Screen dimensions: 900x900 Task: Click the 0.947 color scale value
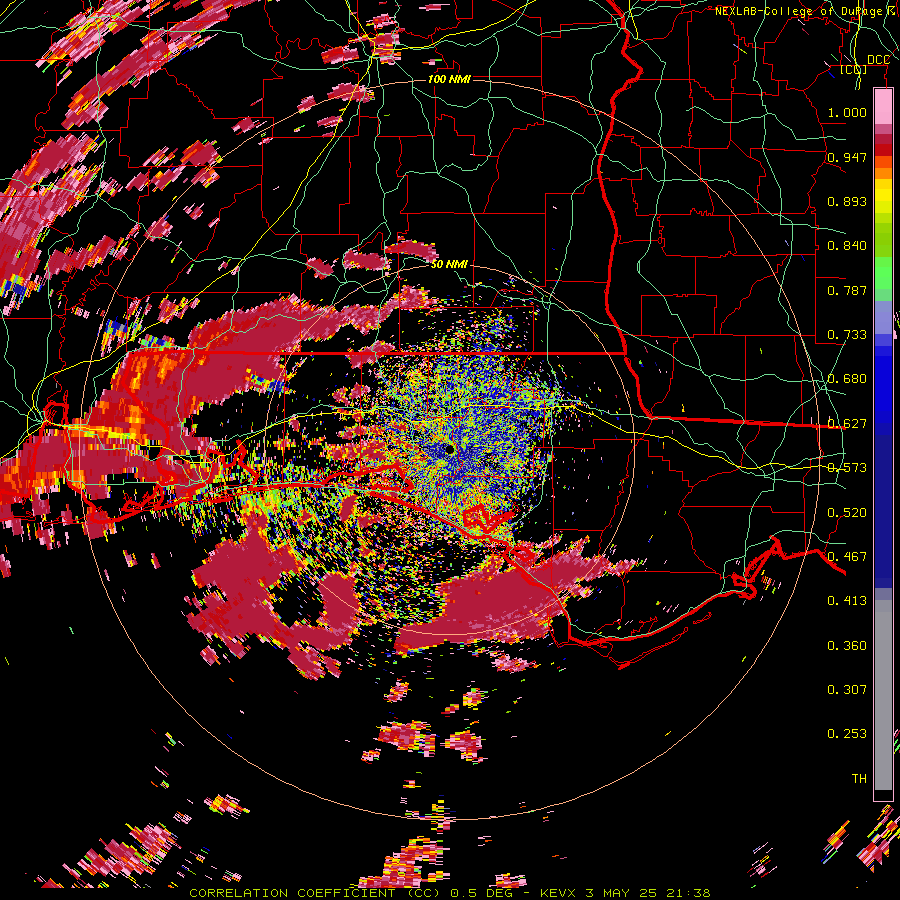click(847, 157)
